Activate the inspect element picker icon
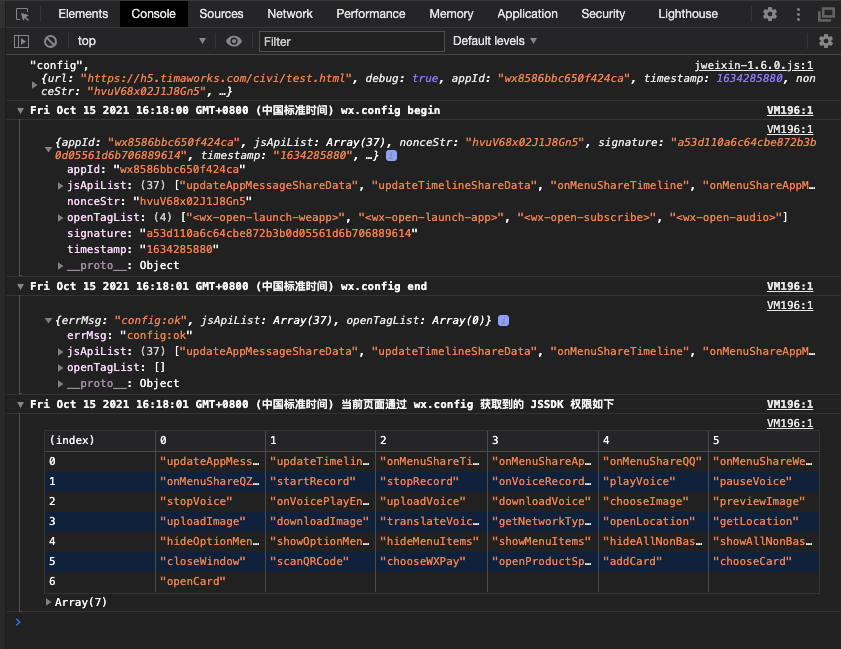This screenshot has width=841, height=649. (x=23, y=14)
